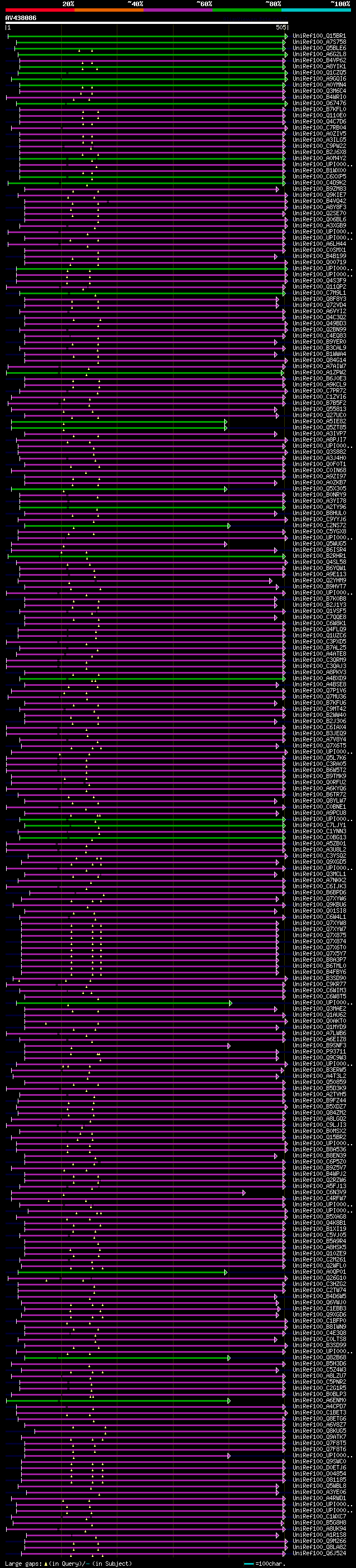Select the UniRef100_Q9KBU6 label
The image size is (356, 1568).
(x=319, y=904)
